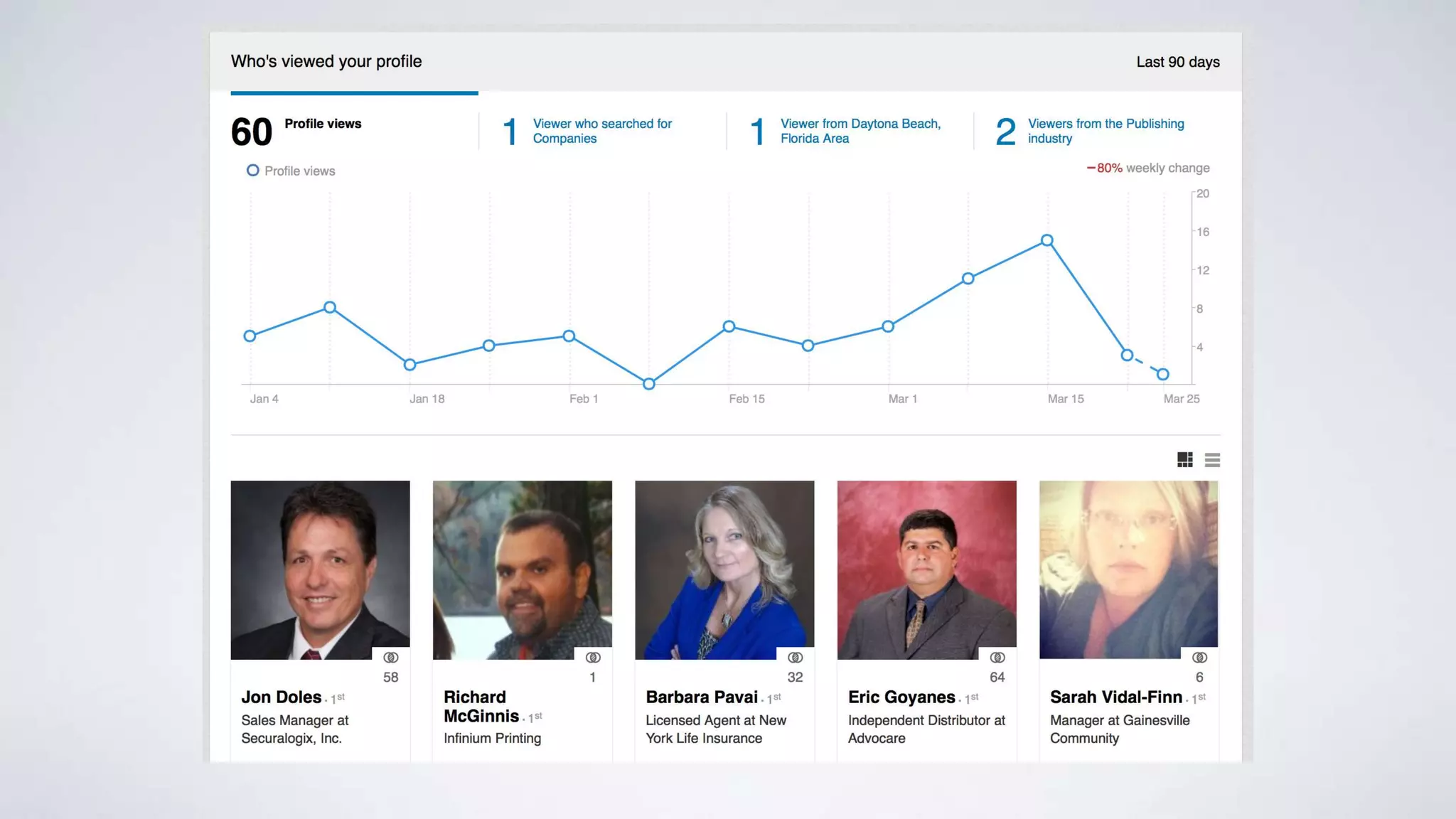Click shared connections icon on Sarah Vidal-Finn card

click(1199, 658)
